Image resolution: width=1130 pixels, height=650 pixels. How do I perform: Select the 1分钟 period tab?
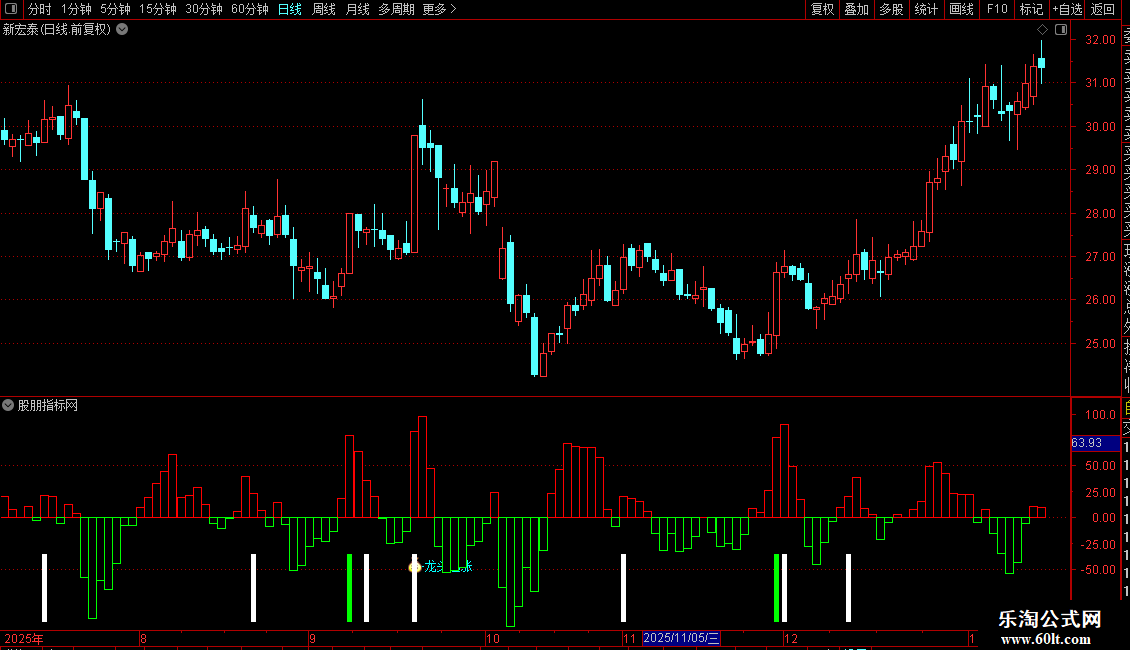[76, 9]
